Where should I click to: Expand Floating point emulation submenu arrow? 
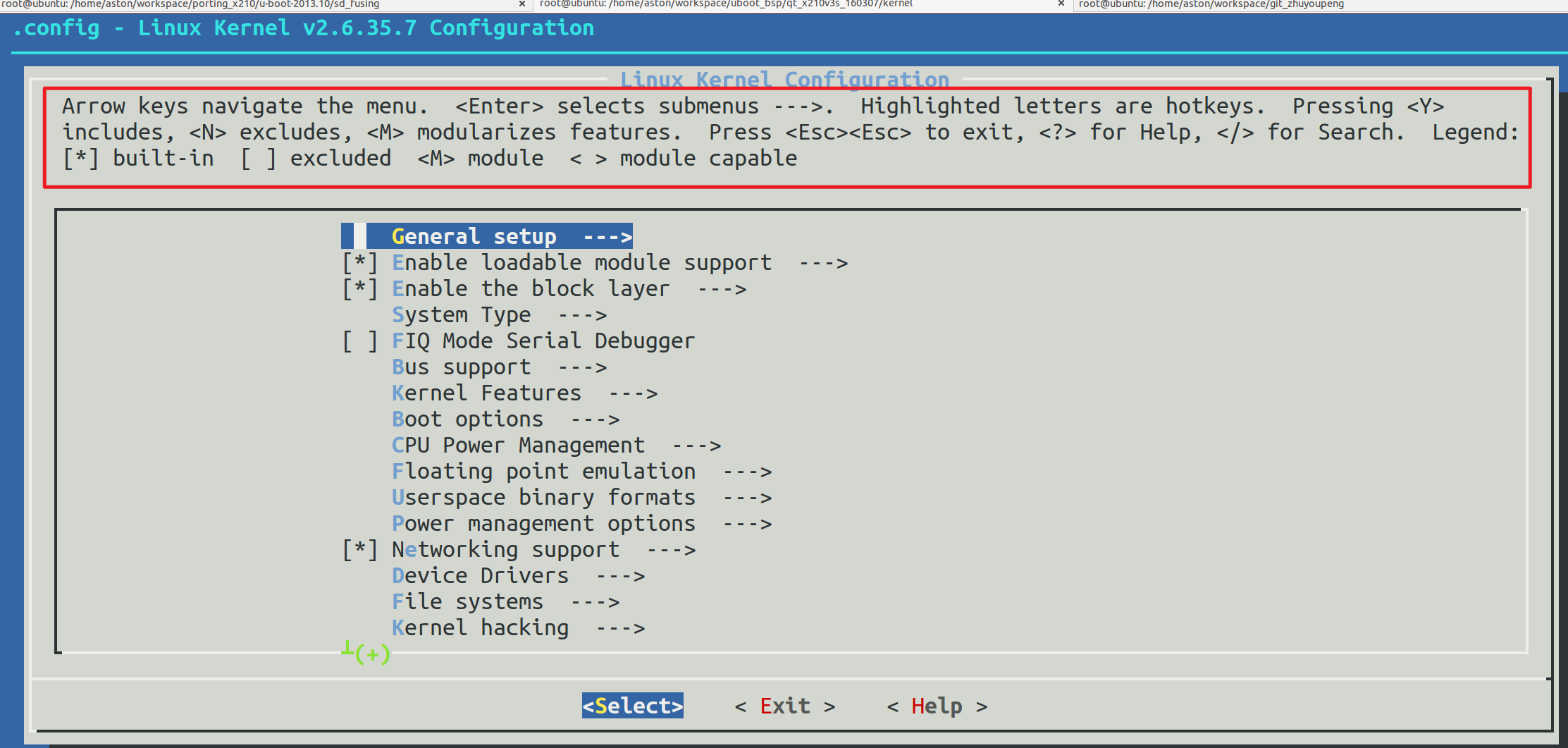(747, 472)
